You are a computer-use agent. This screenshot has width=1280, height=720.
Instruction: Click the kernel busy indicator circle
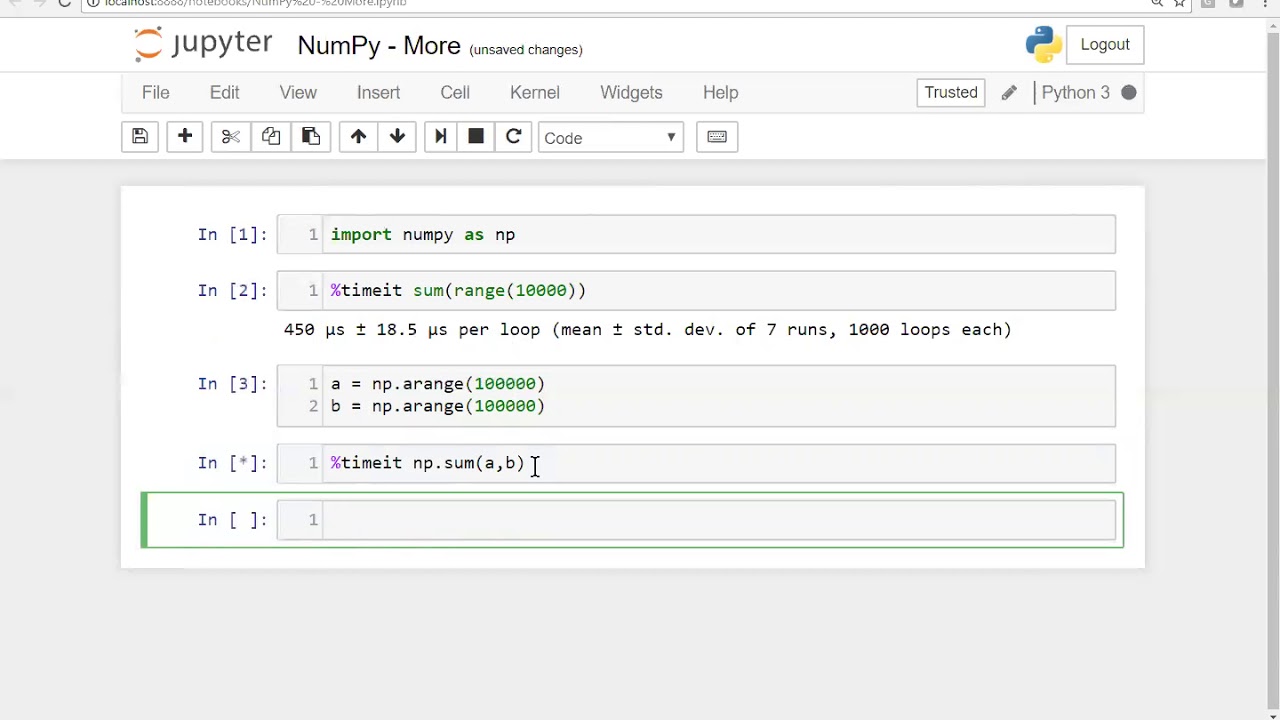[1129, 93]
